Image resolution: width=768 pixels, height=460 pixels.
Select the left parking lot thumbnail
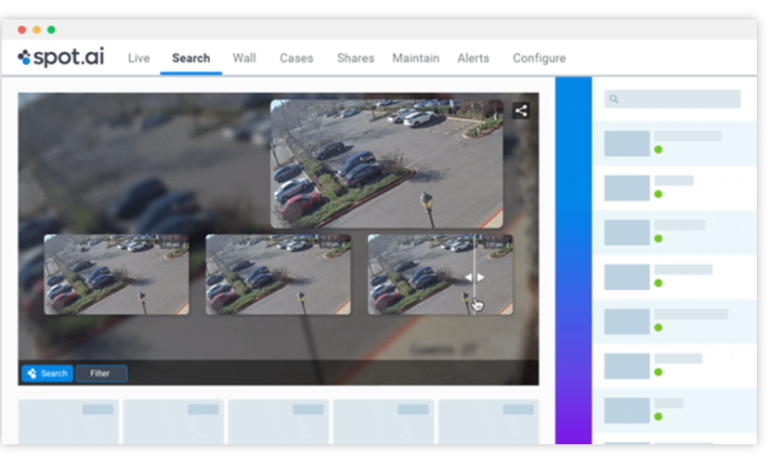(x=116, y=275)
